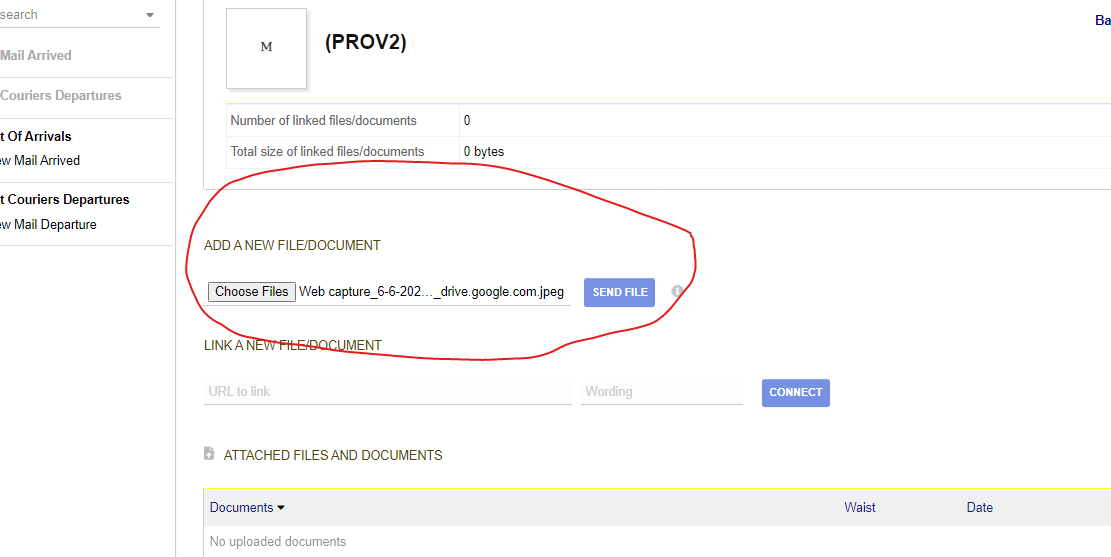Screen dimensions: 1111x557
Task: Select List Of Arrivals menu entry
Action: (36, 137)
